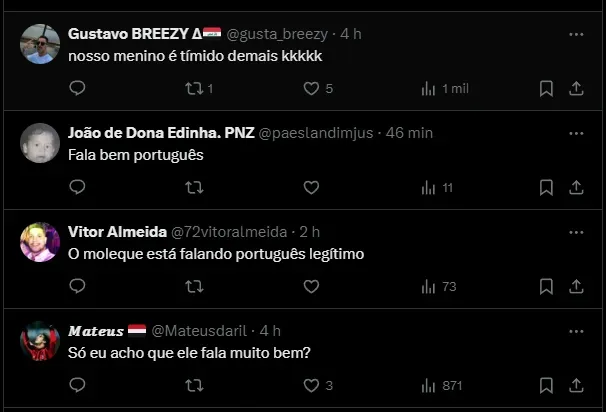Open more options on Vitor Almeida's tweet
This screenshot has width=606, height=412.
pyautogui.click(x=576, y=232)
